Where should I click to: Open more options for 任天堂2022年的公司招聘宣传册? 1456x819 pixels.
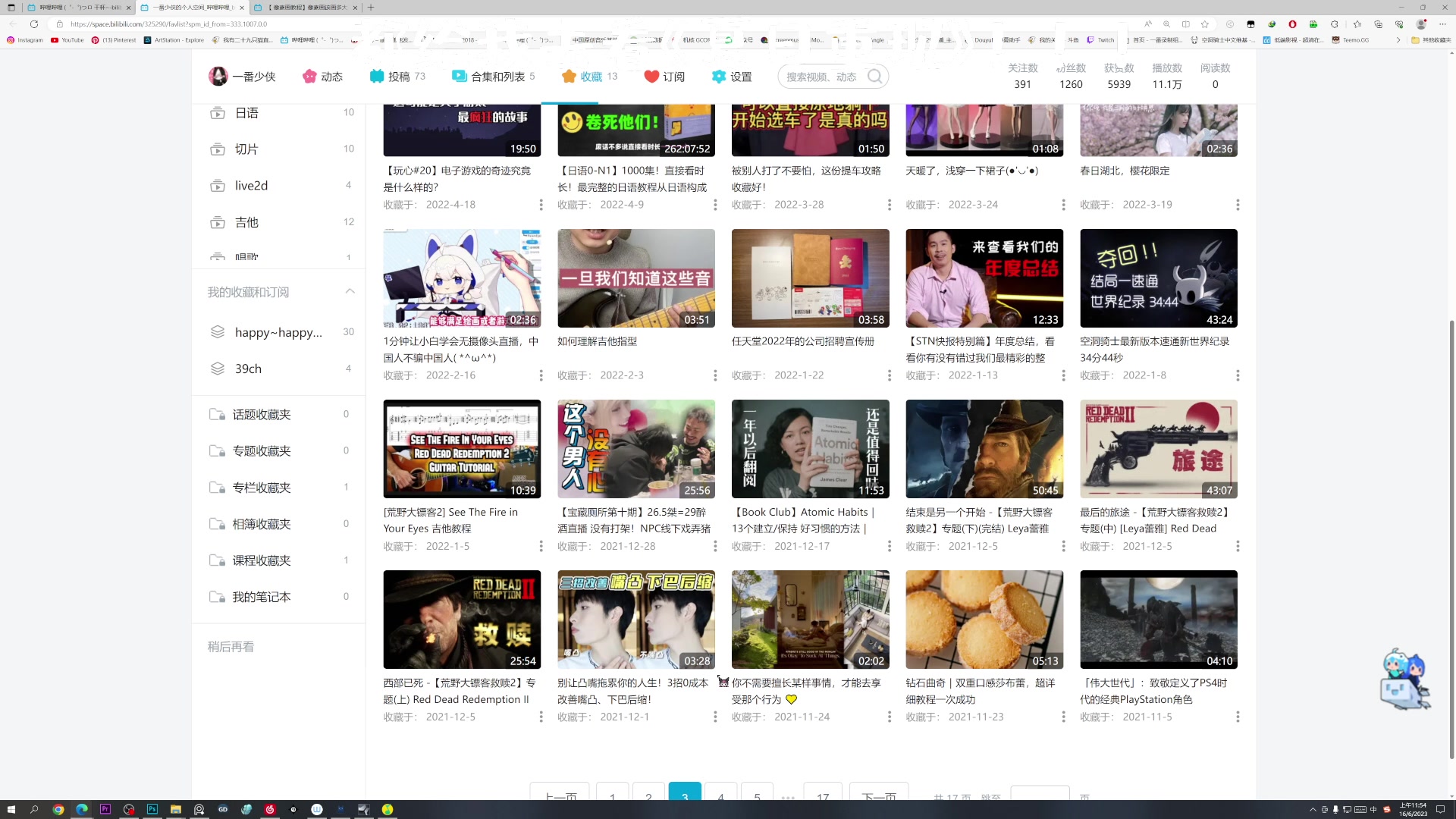890,375
